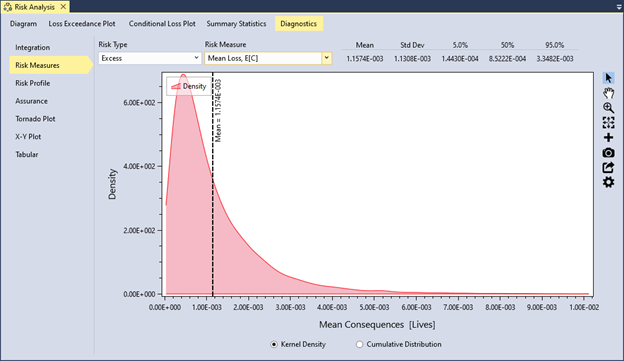Open the Risk Type dropdown
Screen dimensions: 624x361
pyautogui.click(x=150, y=58)
